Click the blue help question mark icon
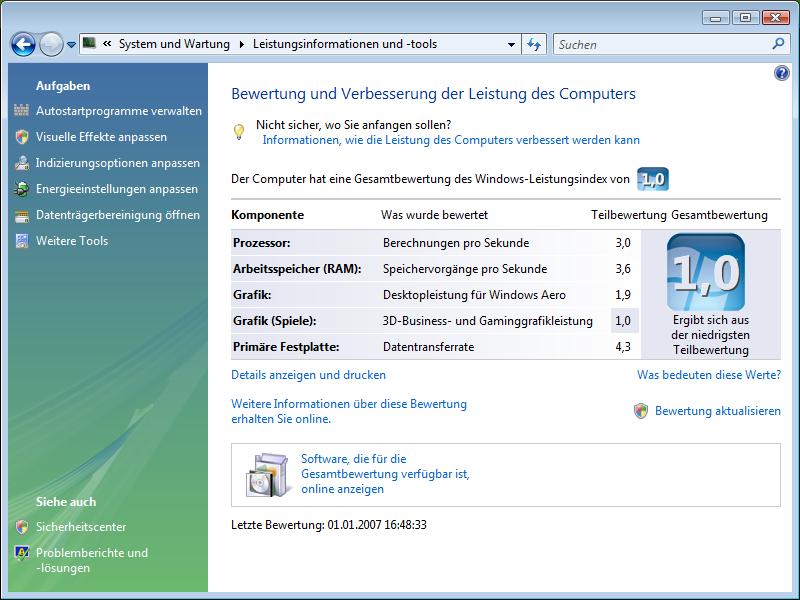 point(782,74)
